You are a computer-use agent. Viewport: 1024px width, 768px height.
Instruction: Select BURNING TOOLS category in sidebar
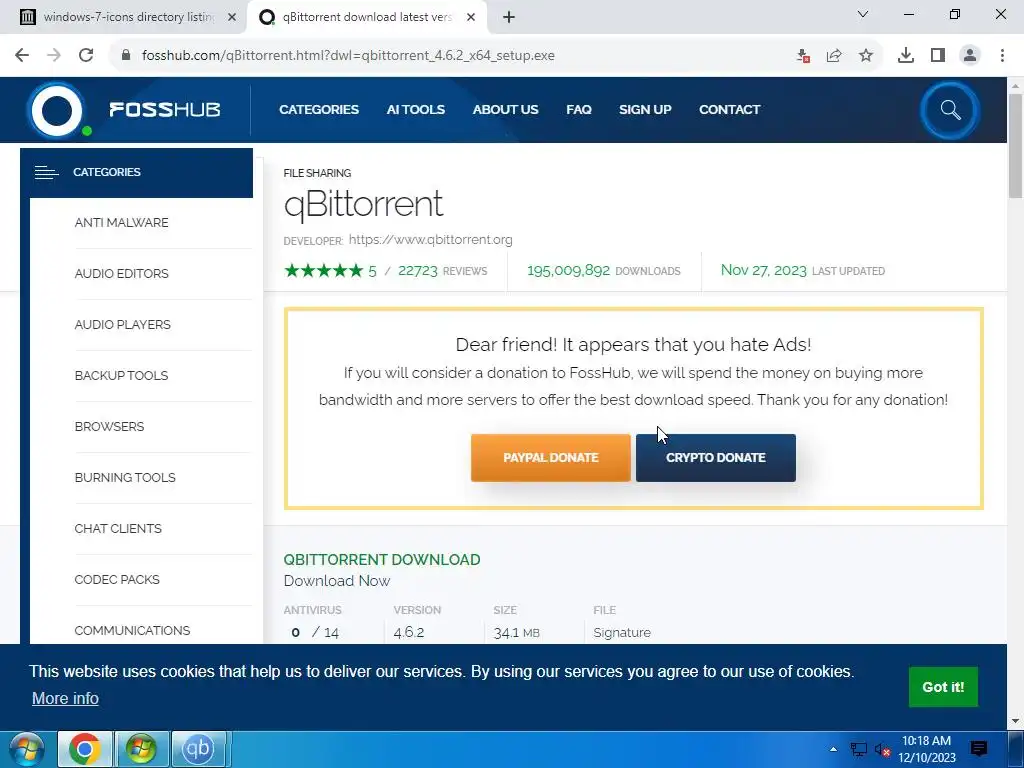click(125, 477)
